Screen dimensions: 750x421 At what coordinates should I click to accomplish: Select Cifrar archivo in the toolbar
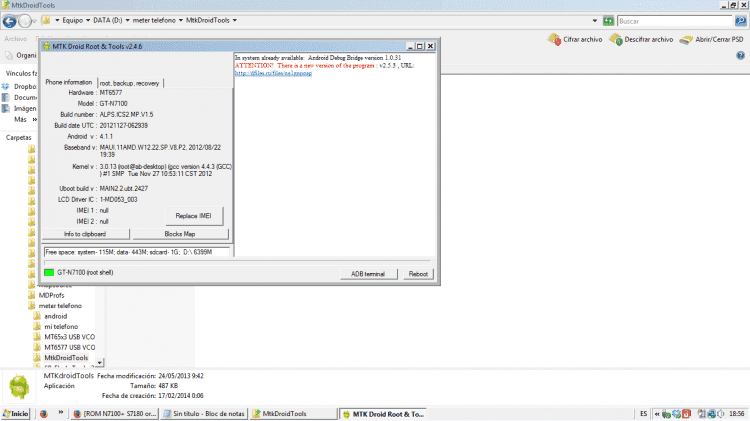point(575,39)
